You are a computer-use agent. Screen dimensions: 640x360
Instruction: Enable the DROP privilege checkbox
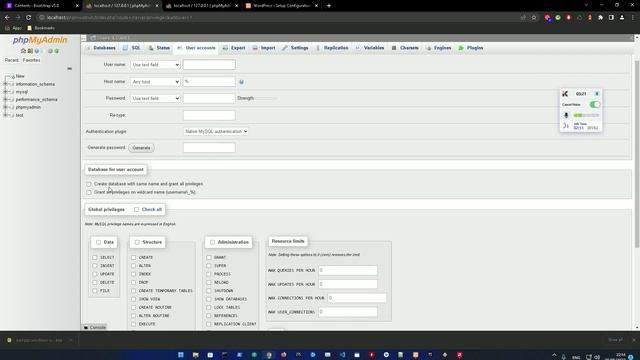click(x=134, y=282)
